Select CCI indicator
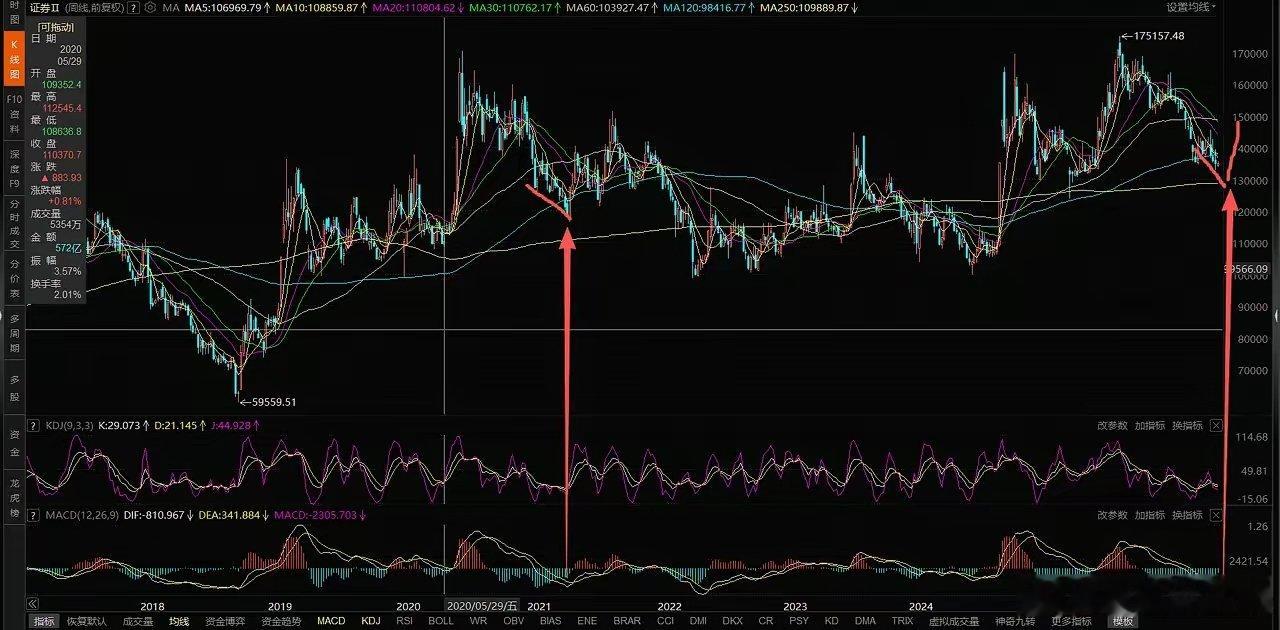Screen dimensions: 1280x630 click(x=665, y=621)
